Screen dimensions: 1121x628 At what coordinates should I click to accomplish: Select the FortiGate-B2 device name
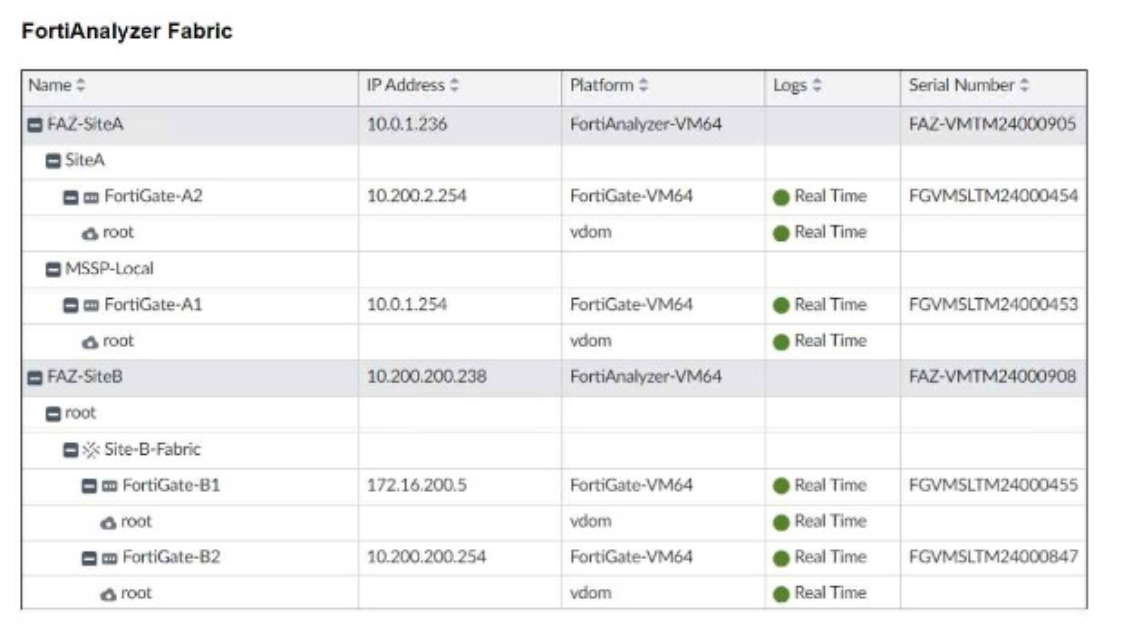[171, 557]
